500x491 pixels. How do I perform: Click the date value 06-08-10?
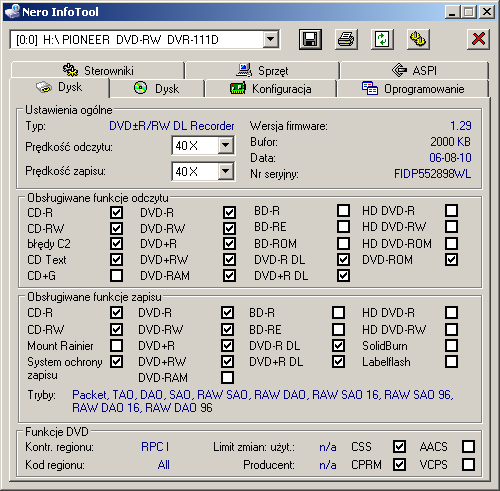tap(450, 158)
